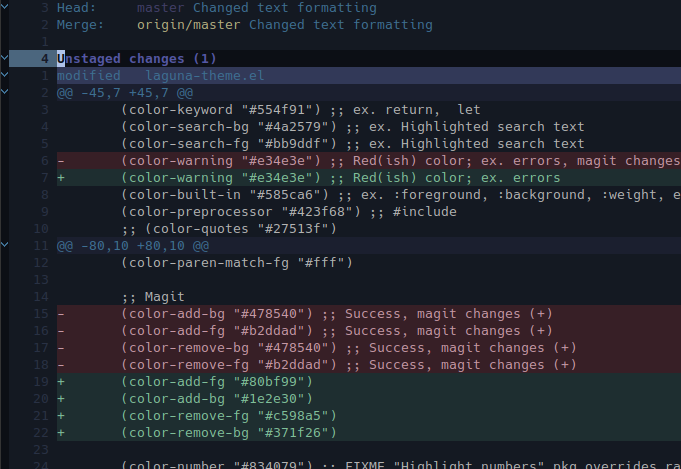
Task: Click removed line color-add-bg "#478540"
Action: coord(369,314)
